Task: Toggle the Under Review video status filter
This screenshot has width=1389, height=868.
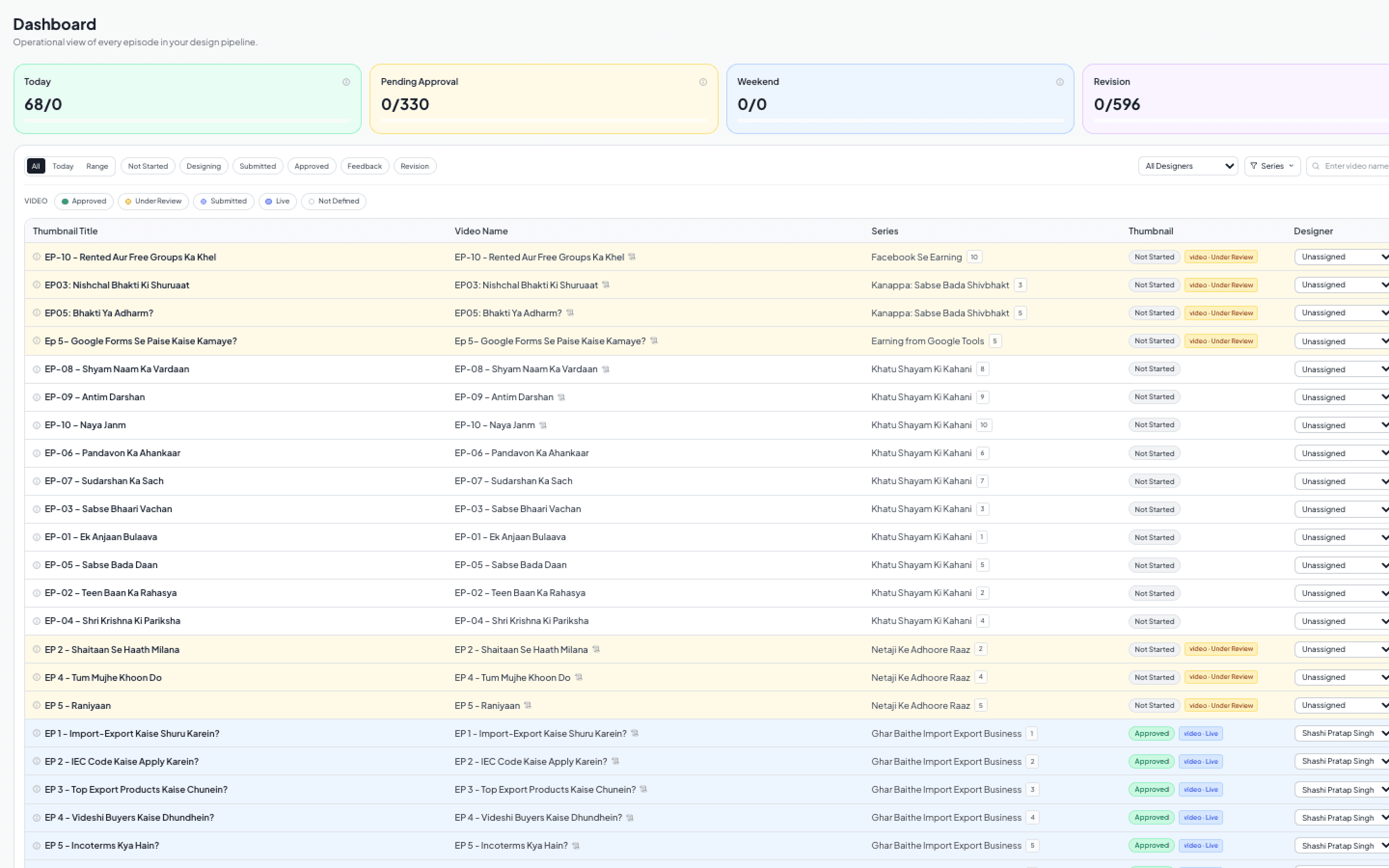Action: pos(153,202)
